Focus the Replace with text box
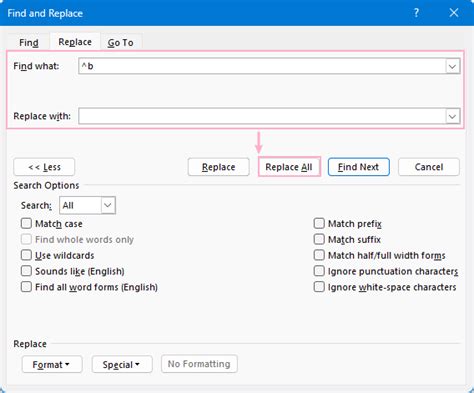The height and width of the screenshot is (393, 474). pos(262,116)
